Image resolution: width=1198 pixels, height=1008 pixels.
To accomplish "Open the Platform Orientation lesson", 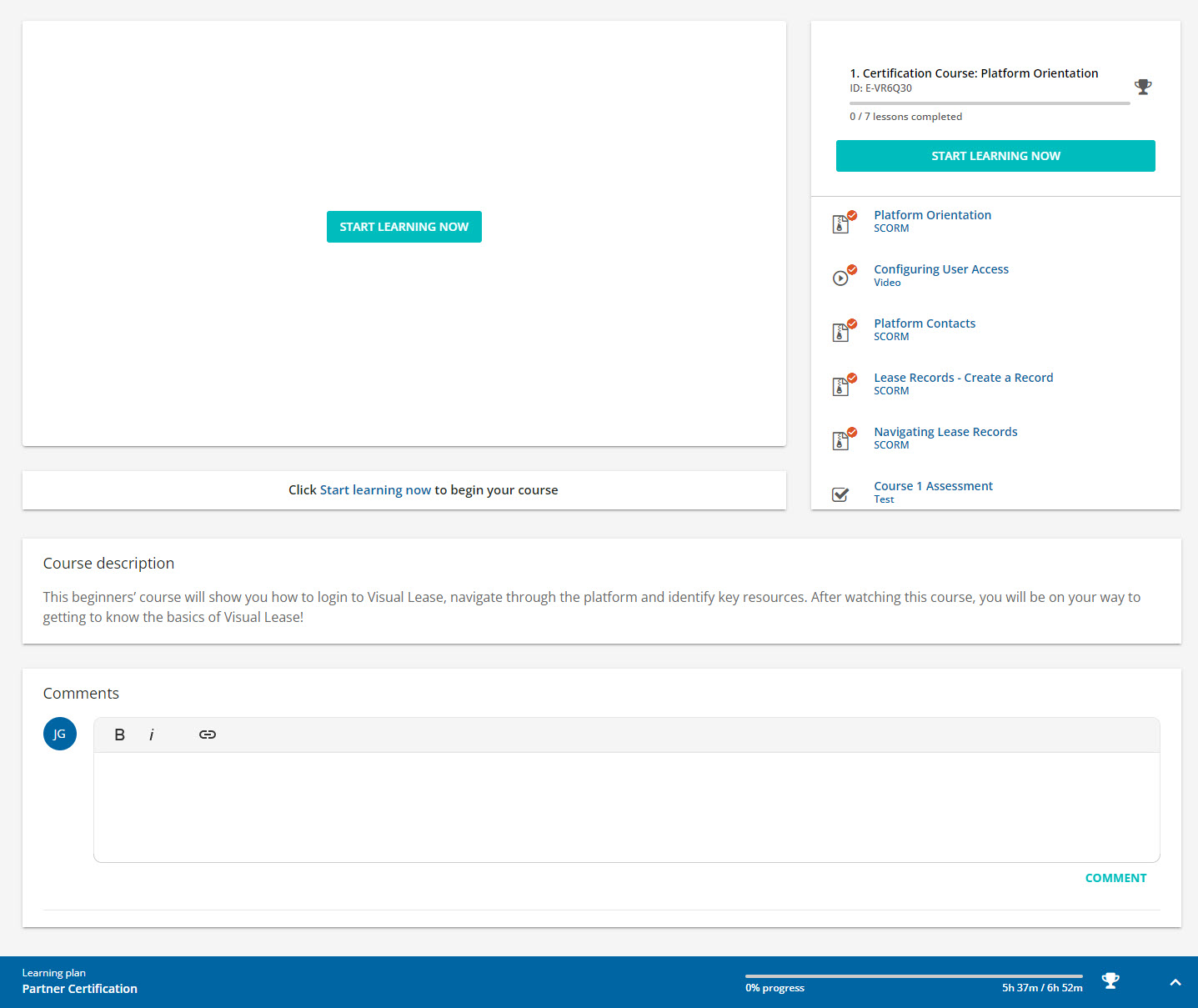I will click(933, 215).
